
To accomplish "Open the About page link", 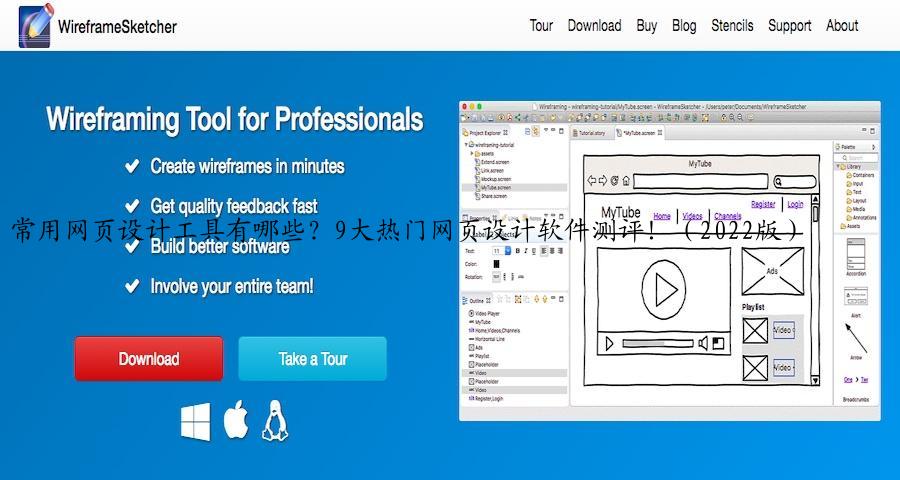I will (x=842, y=26).
